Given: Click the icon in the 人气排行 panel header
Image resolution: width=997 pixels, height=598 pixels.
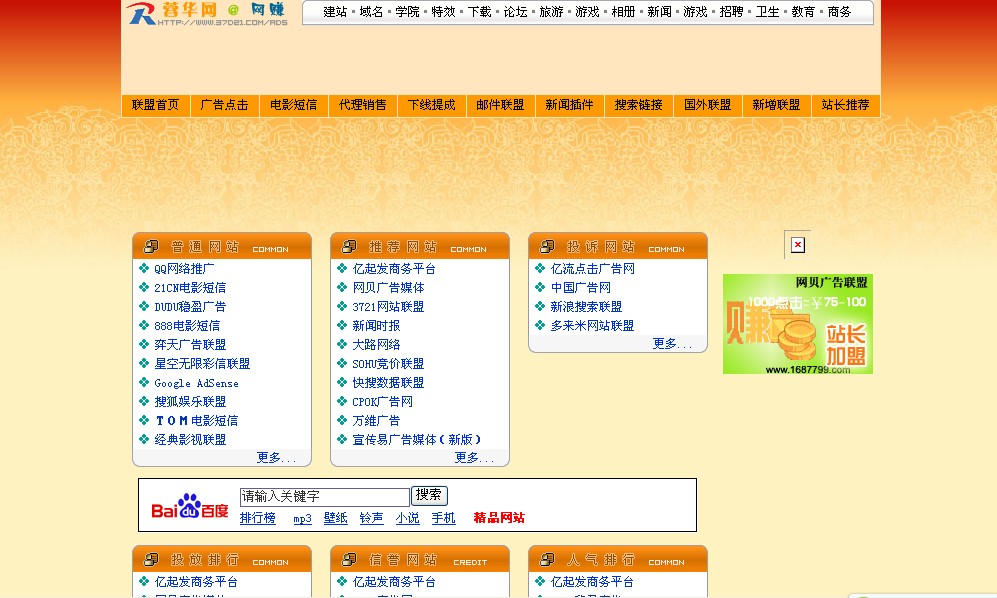Looking at the screenshot, I should coord(547,559).
